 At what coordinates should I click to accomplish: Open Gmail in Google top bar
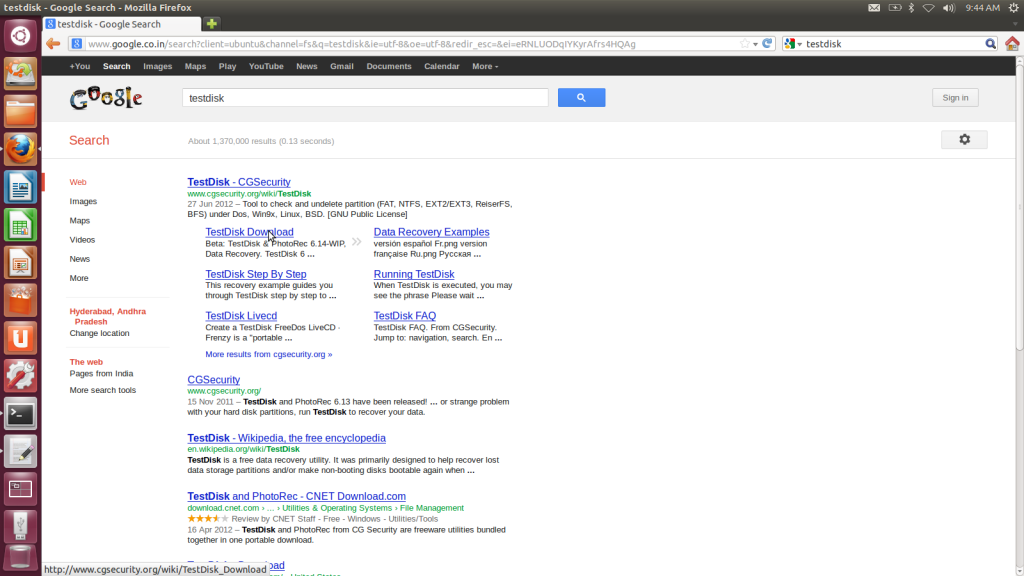point(342,66)
